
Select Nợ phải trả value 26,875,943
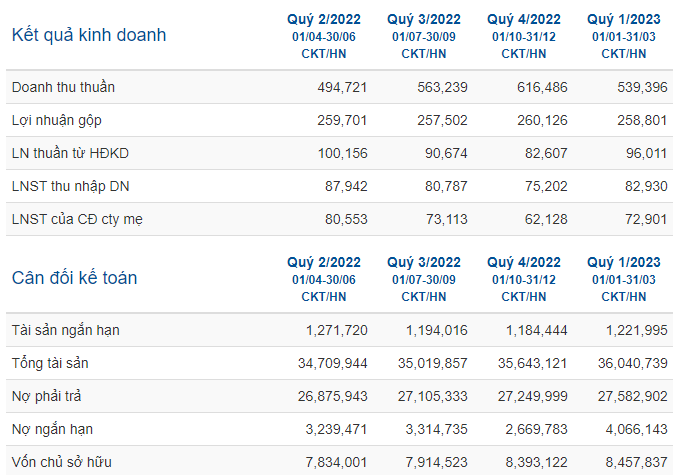pyautogui.click(x=333, y=396)
